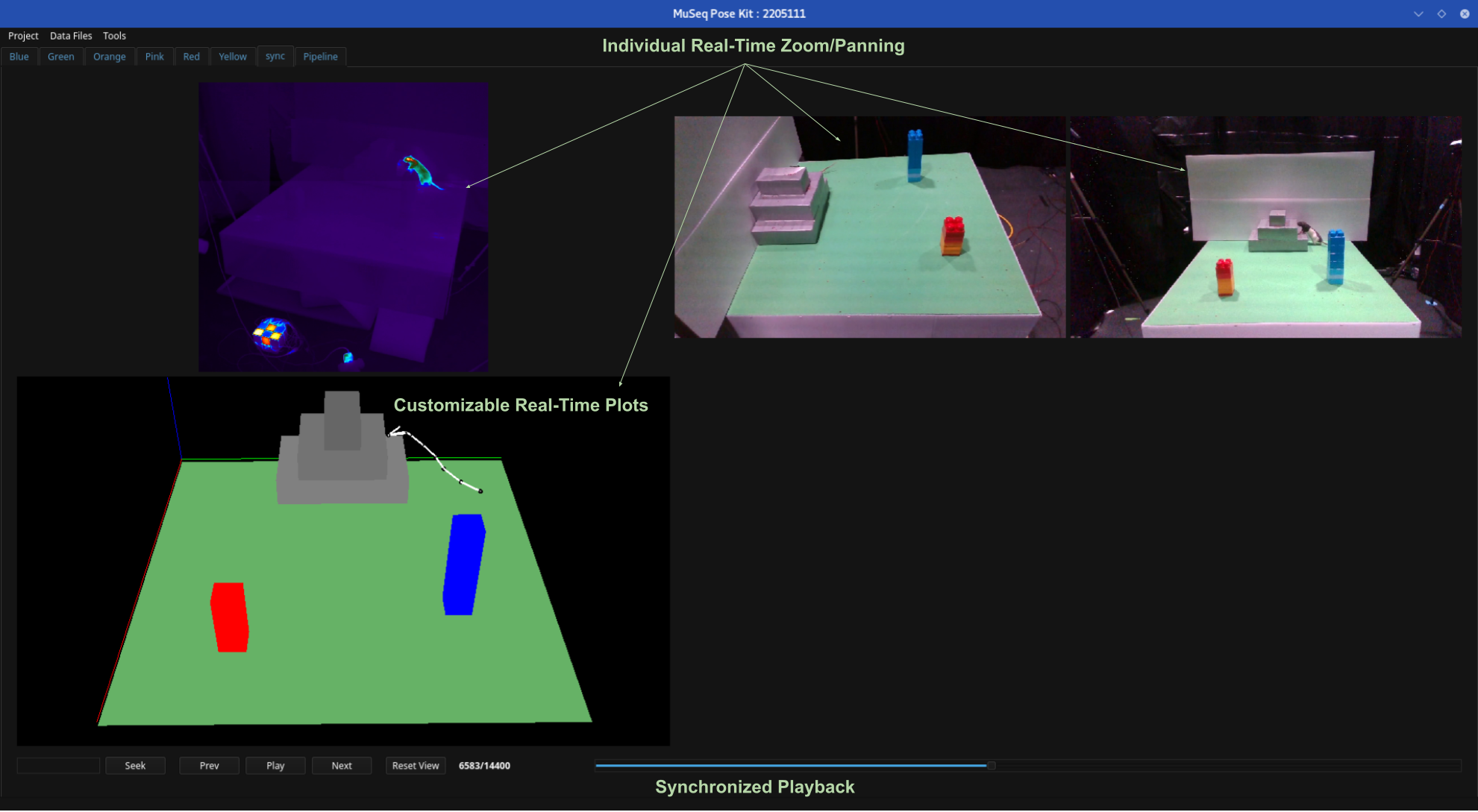Switch to the Blue tab

coord(19,57)
